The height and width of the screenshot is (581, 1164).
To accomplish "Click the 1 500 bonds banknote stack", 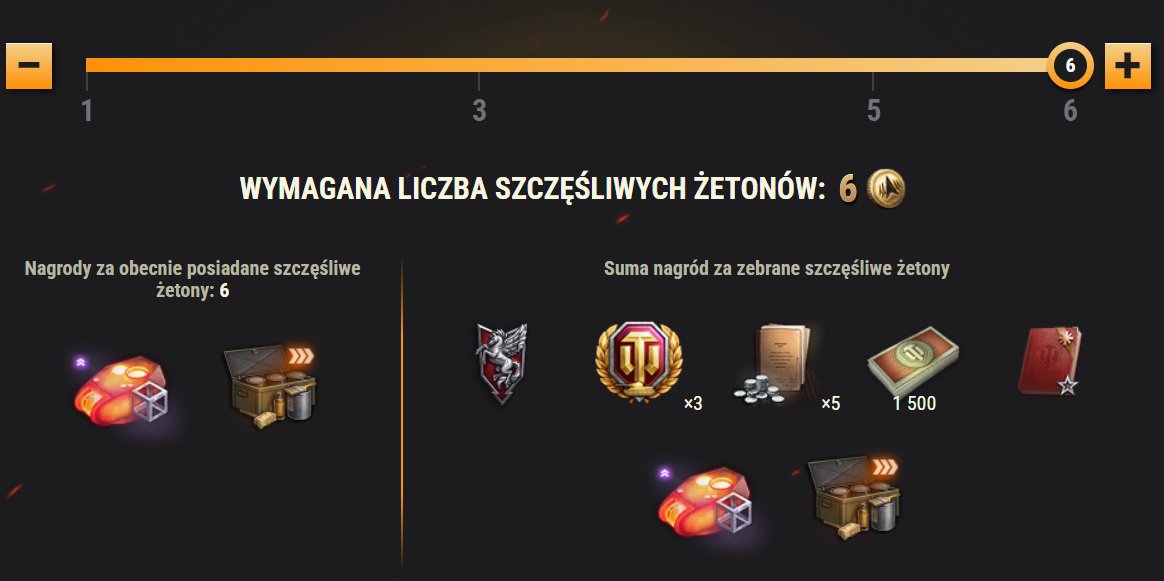I will click(x=912, y=362).
